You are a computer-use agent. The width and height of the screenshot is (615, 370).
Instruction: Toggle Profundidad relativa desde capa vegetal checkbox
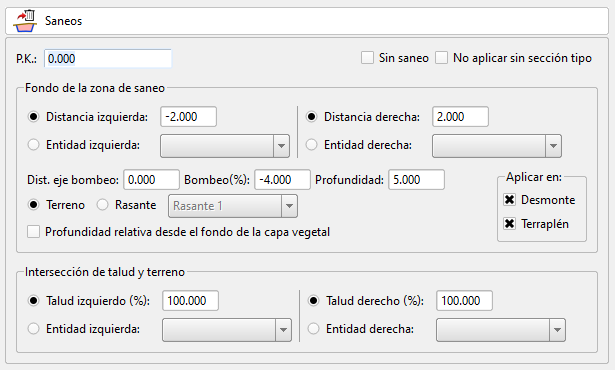[33, 232]
